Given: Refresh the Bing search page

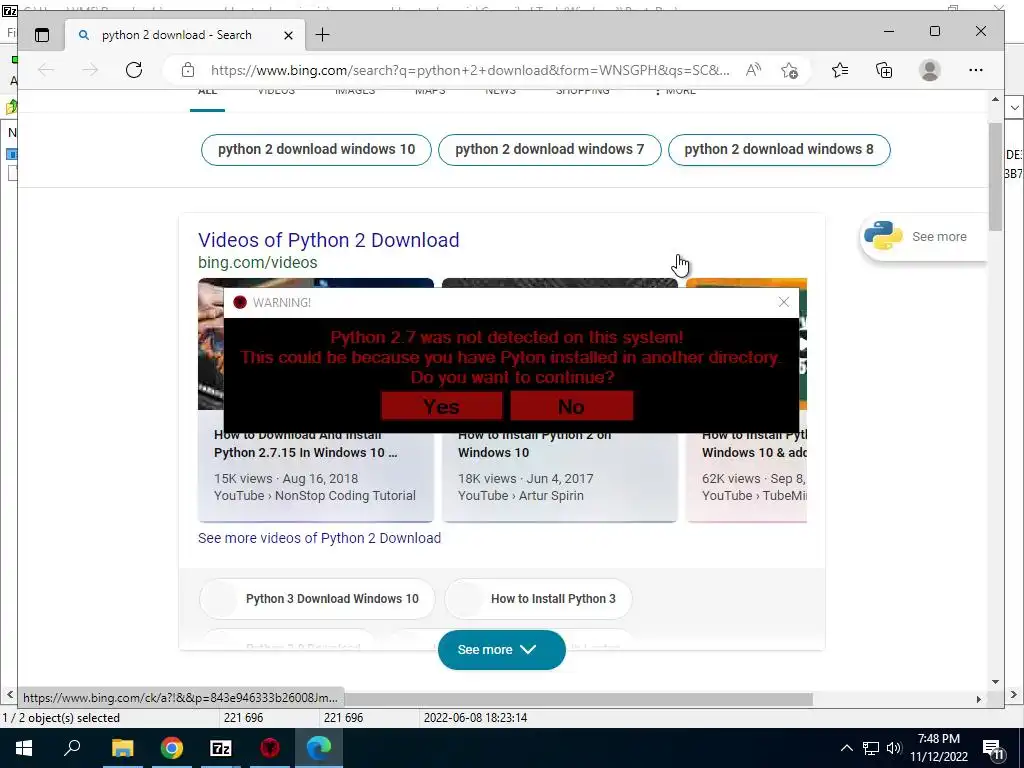Looking at the screenshot, I should (134, 70).
